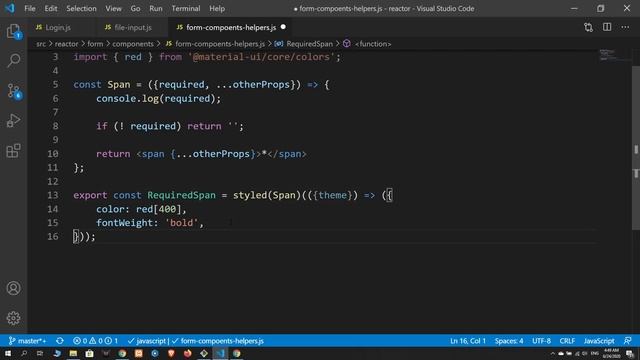Screen dimensions: 640x360
Task: Open the Run menu
Action: click(x=156, y=8)
